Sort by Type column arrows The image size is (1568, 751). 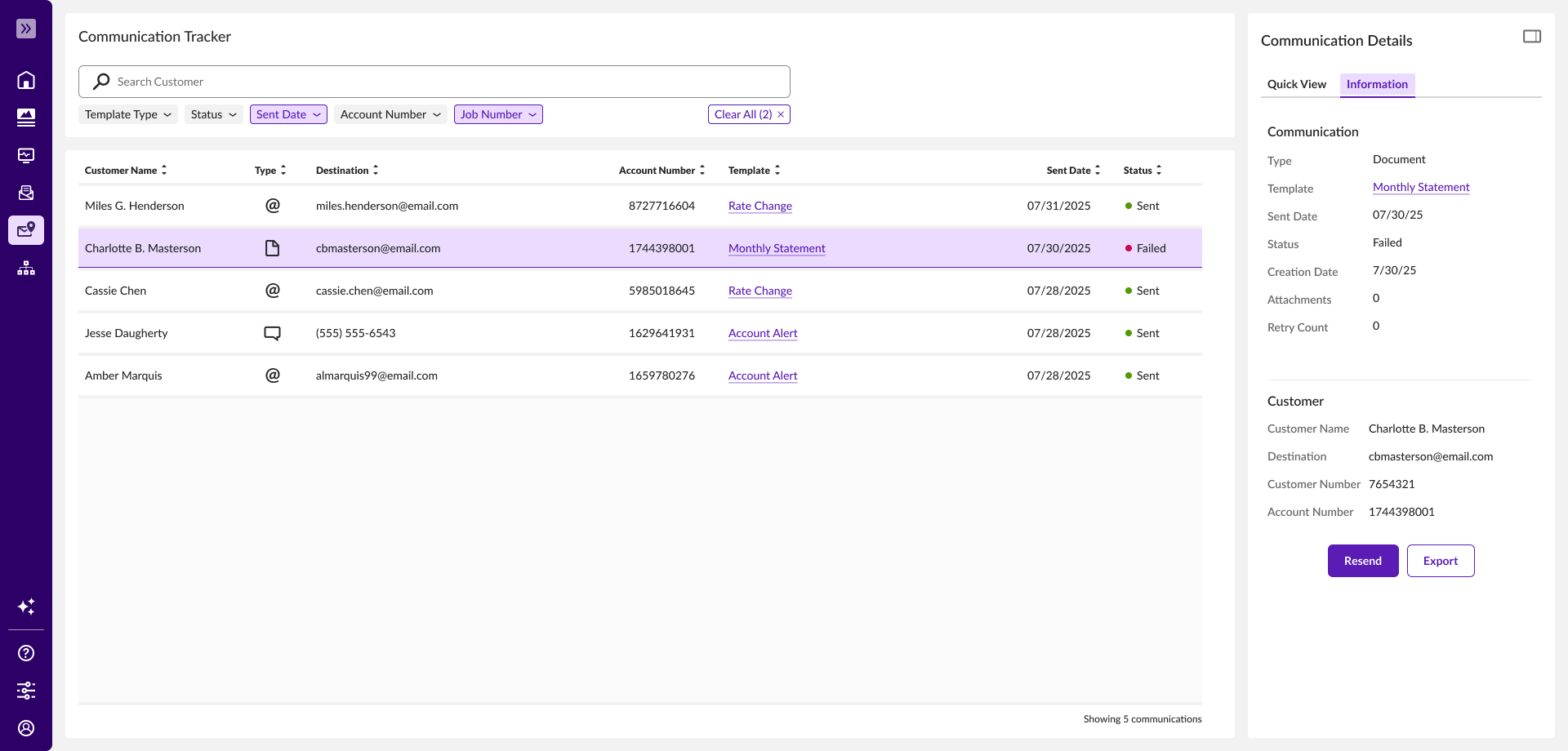[283, 170]
